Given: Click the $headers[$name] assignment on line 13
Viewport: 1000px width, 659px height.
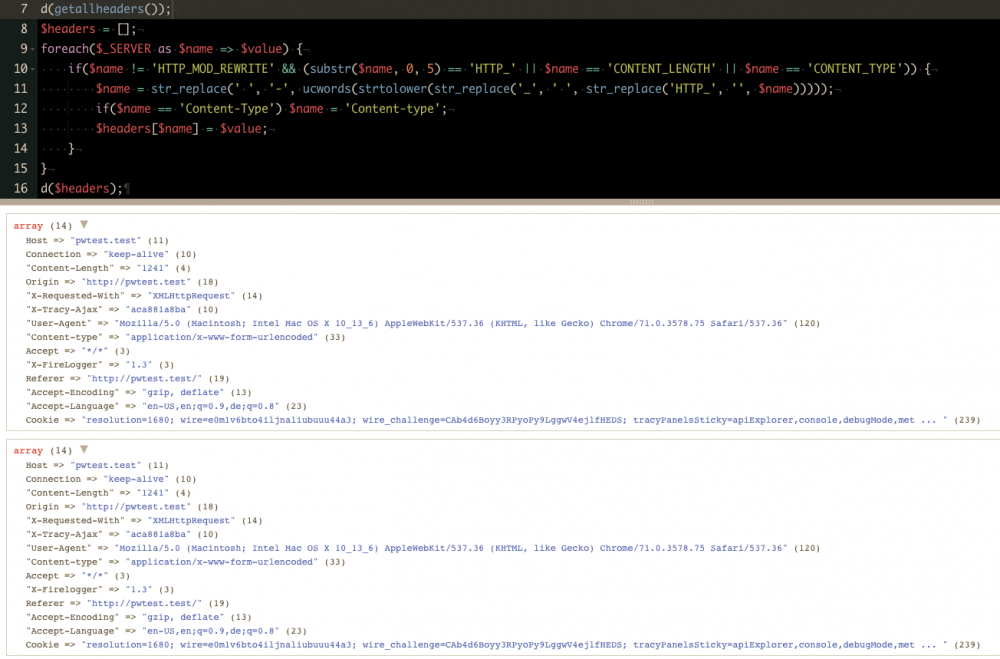Looking at the screenshot, I should tap(147, 129).
